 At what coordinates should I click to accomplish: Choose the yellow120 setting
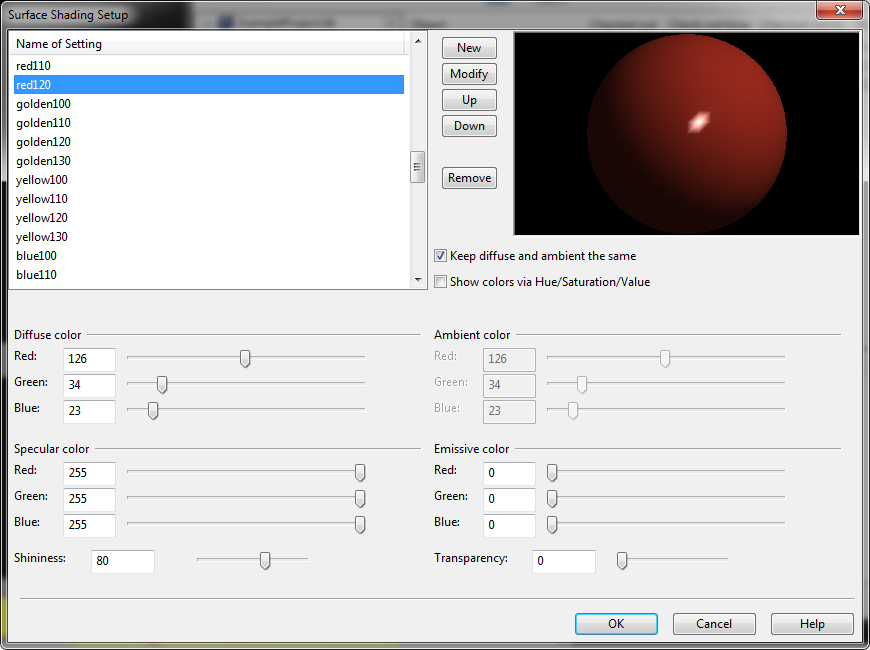(42, 218)
